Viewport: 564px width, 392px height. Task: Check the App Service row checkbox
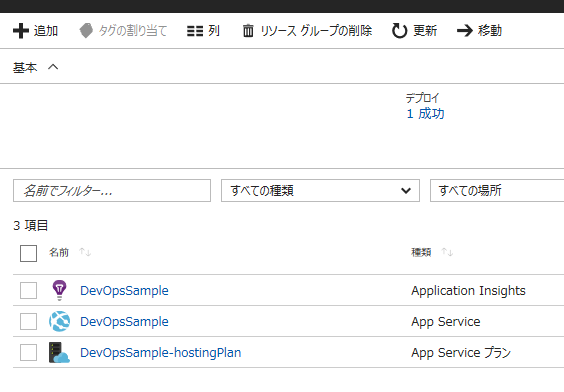[28, 321]
